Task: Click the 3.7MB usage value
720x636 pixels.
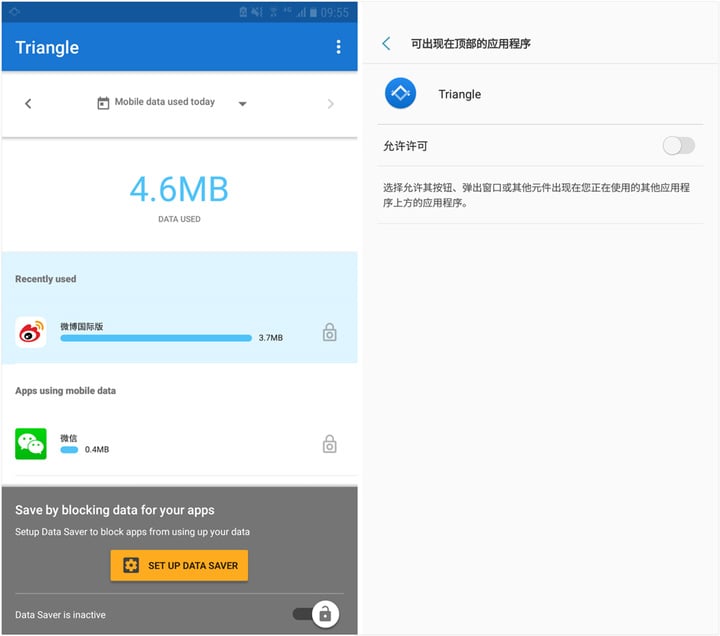Action: coord(270,338)
